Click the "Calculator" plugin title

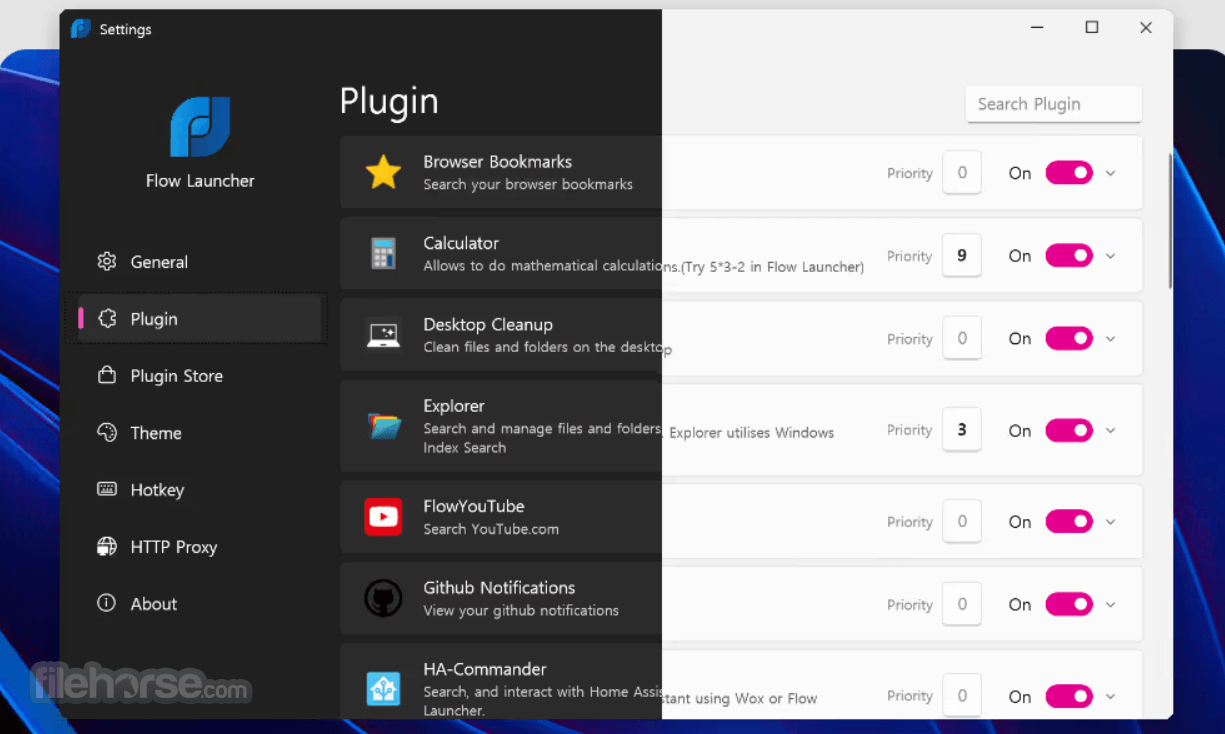point(461,243)
